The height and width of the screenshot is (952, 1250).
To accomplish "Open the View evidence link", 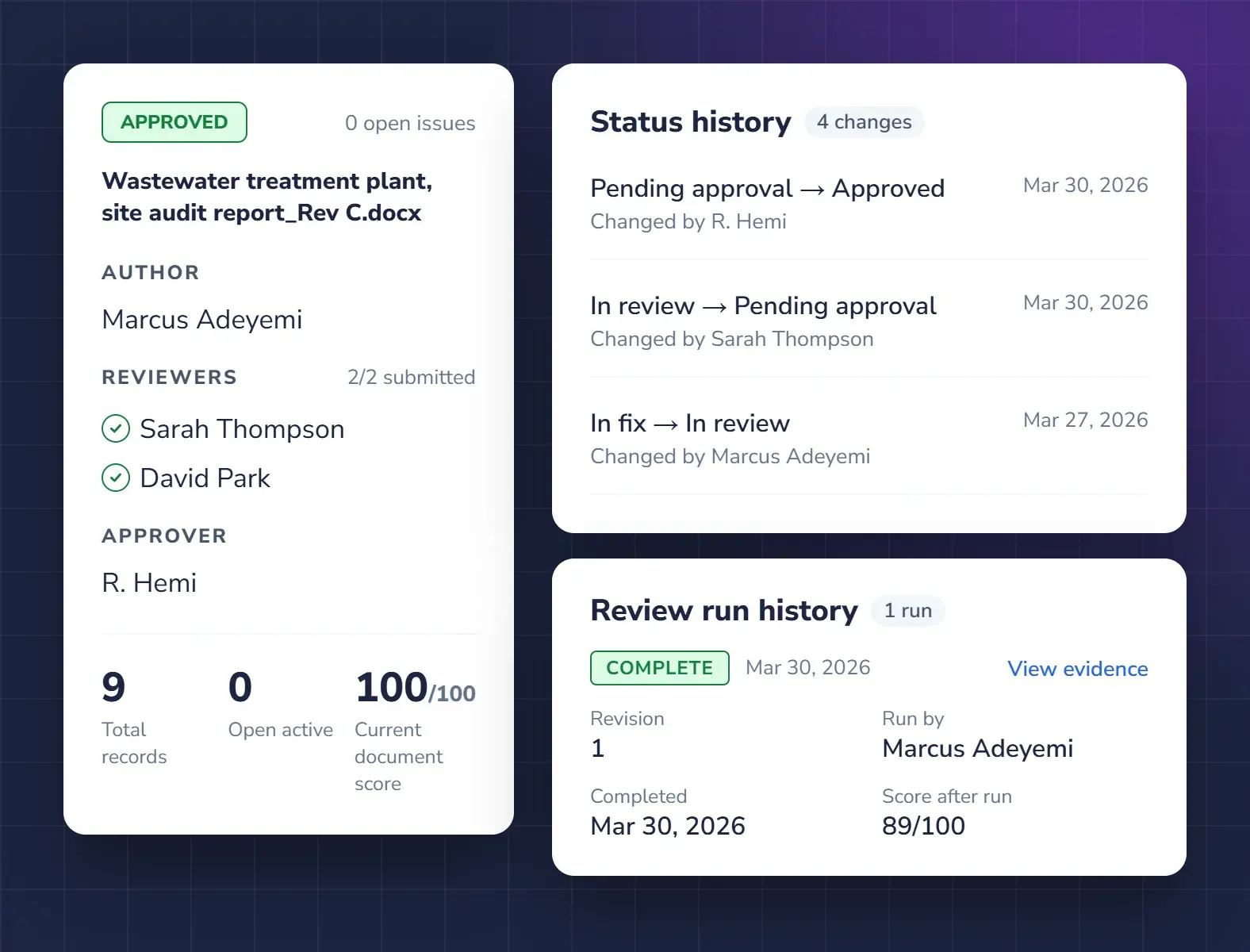I will pyautogui.click(x=1077, y=669).
